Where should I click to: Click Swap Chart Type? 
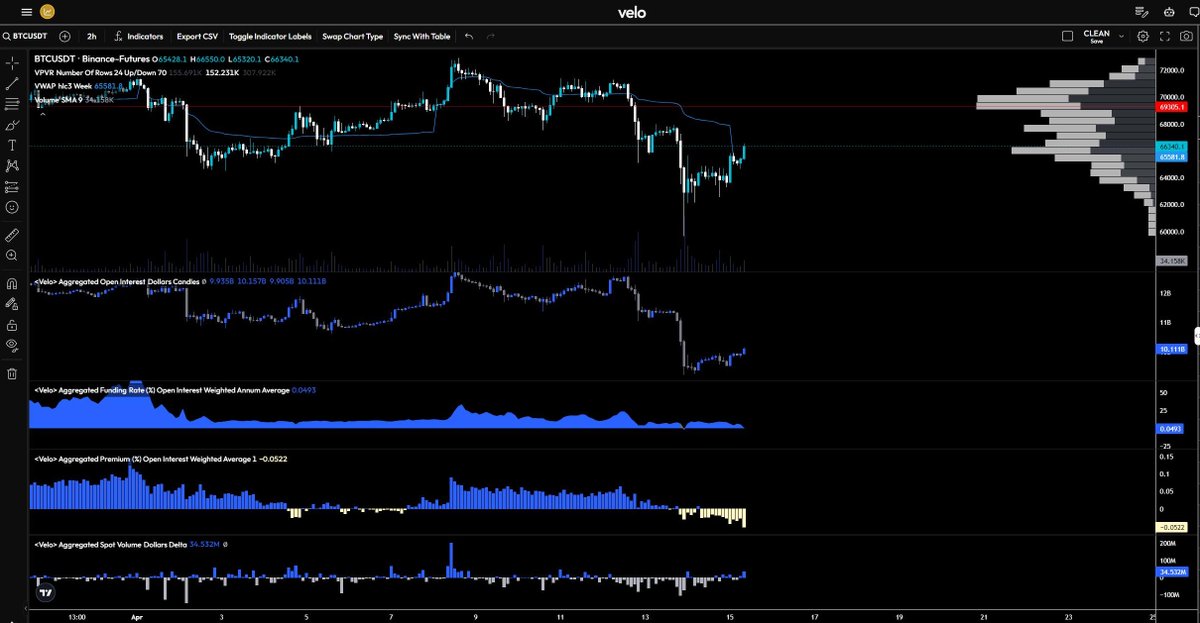point(352,36)
